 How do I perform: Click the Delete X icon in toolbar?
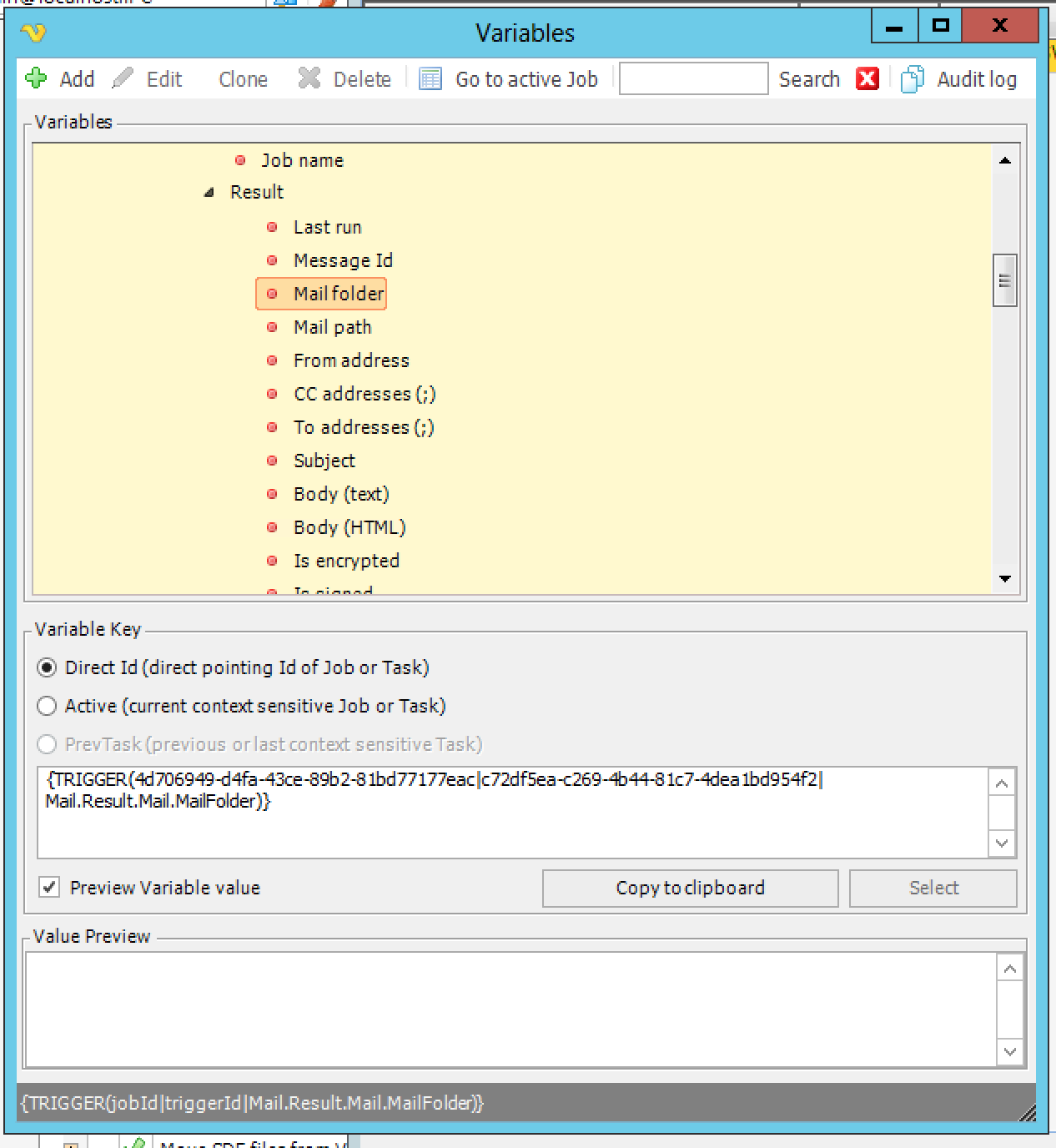(x=309, y=78)
